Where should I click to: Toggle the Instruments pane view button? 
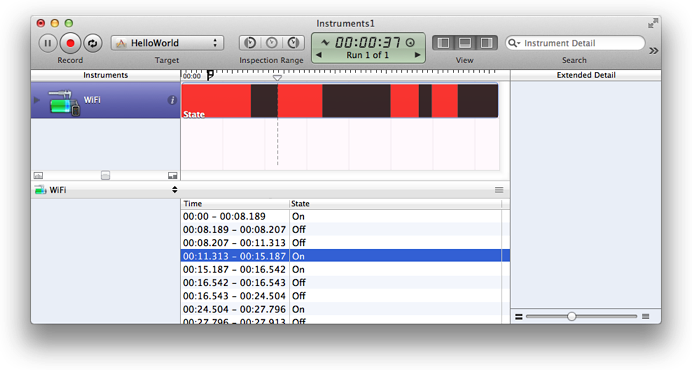pos(444,43)
